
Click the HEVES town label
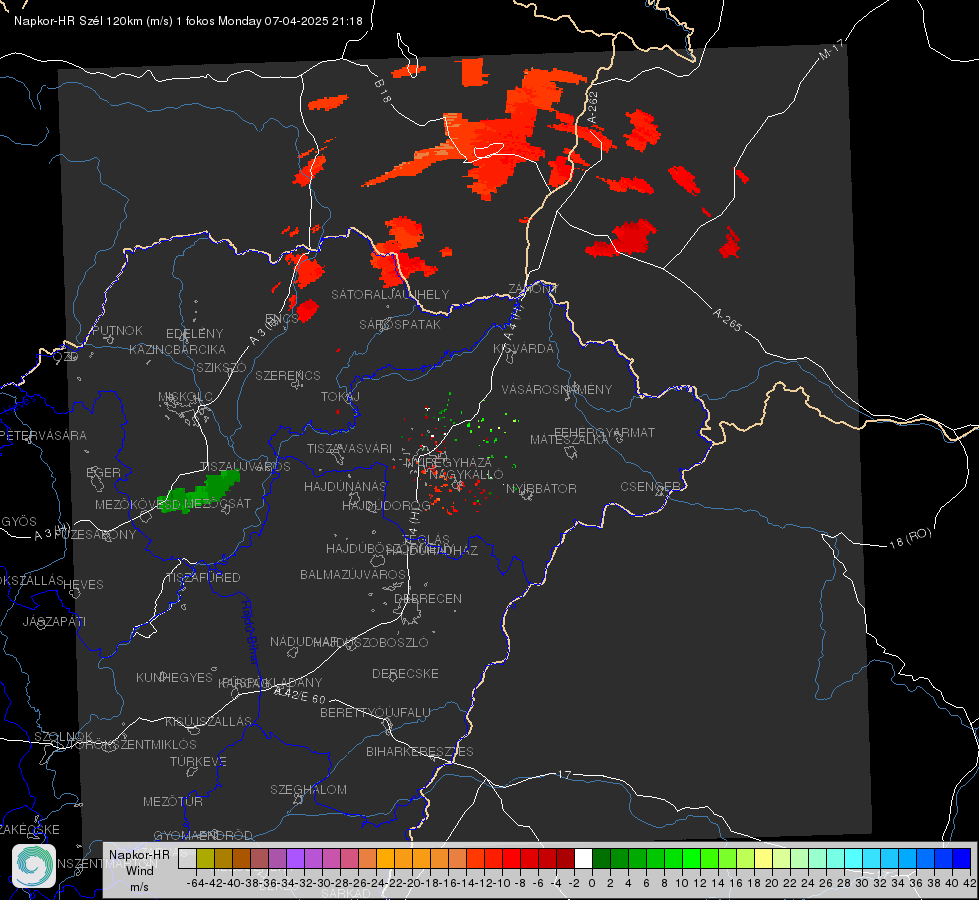[84, 585]
